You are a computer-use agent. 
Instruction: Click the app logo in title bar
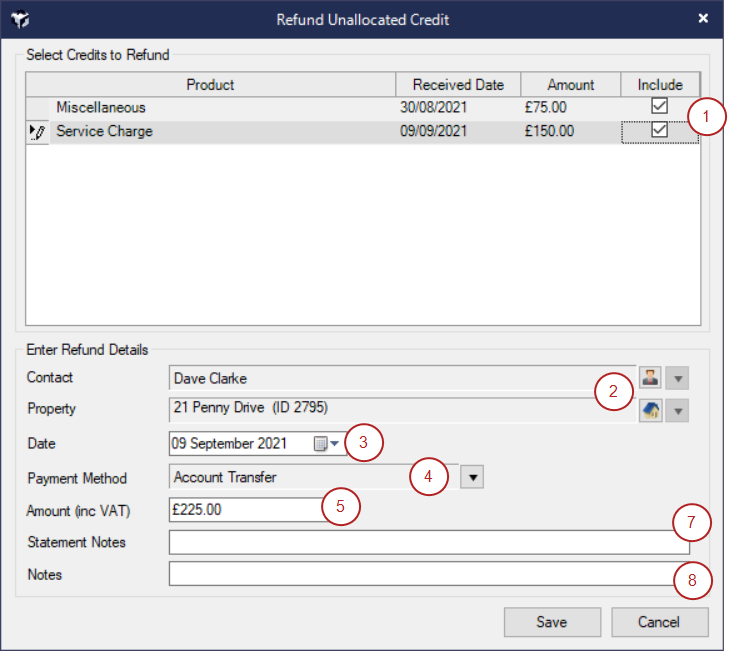tap(18, 19)
